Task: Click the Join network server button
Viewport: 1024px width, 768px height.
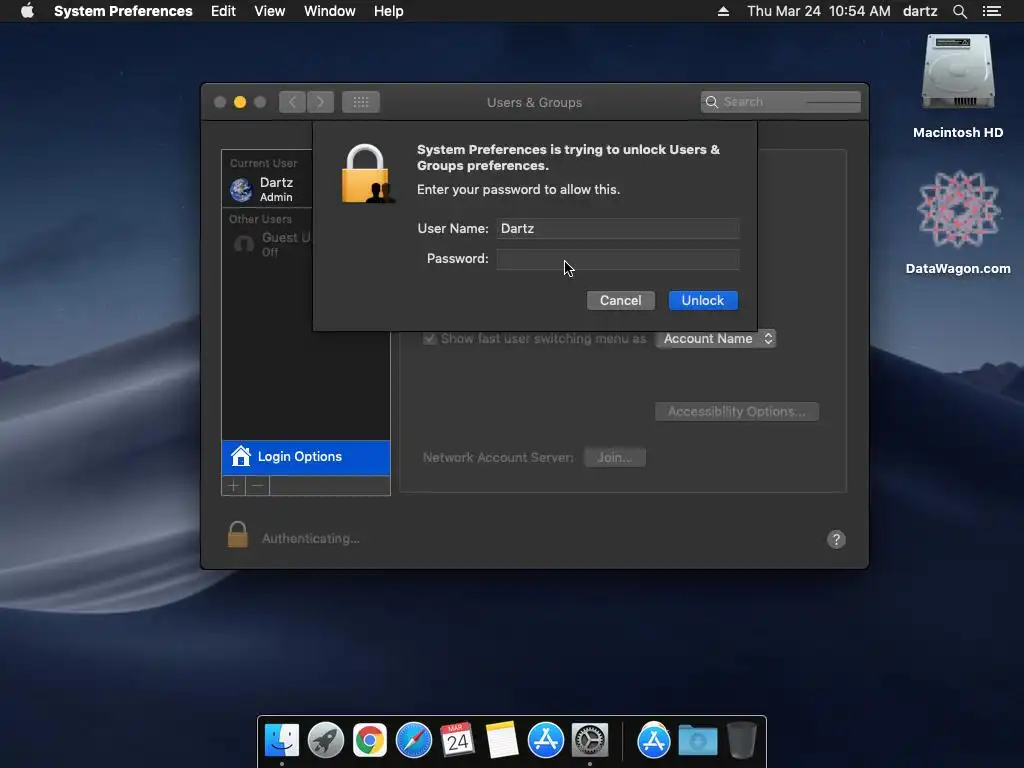Action: [x=615, y=457]
